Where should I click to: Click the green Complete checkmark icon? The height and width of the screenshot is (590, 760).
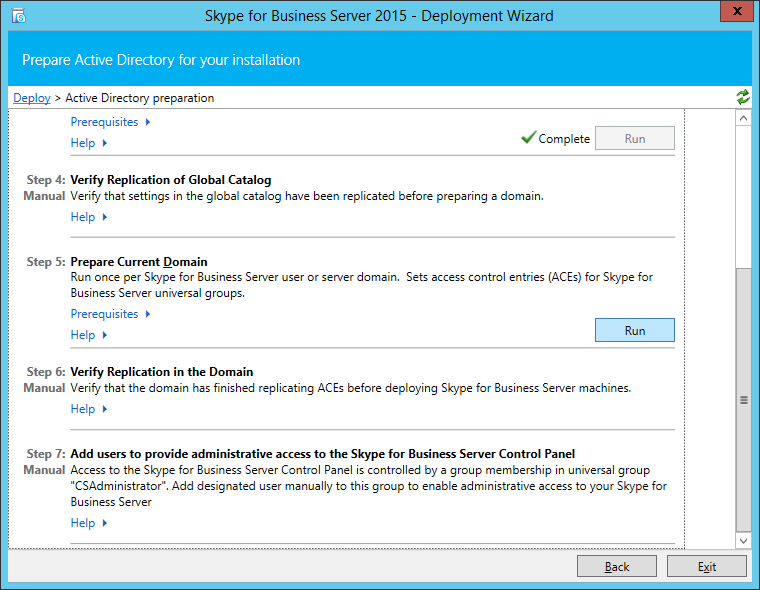(528, 138)
